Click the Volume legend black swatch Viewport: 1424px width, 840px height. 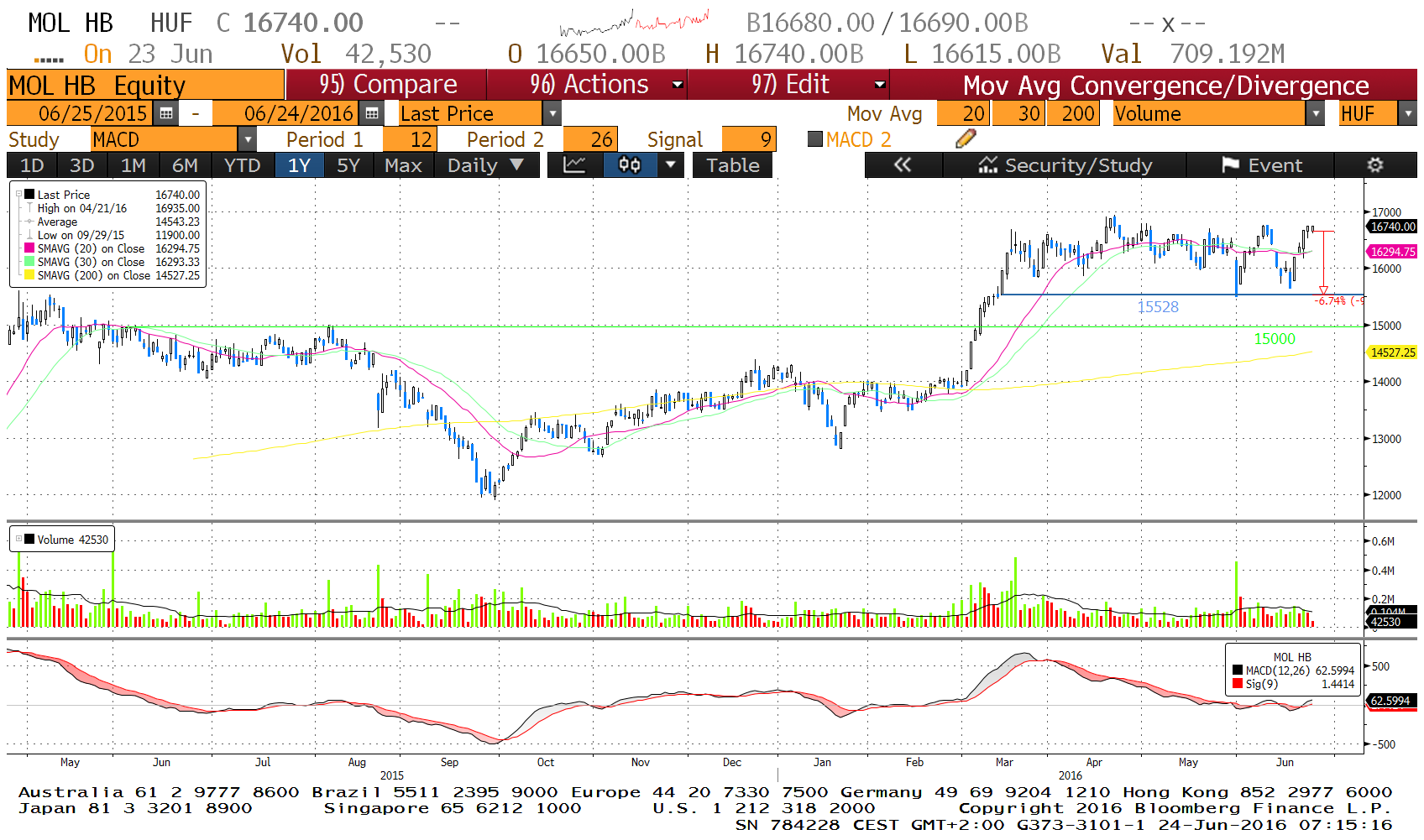click(x=29, y=540)
